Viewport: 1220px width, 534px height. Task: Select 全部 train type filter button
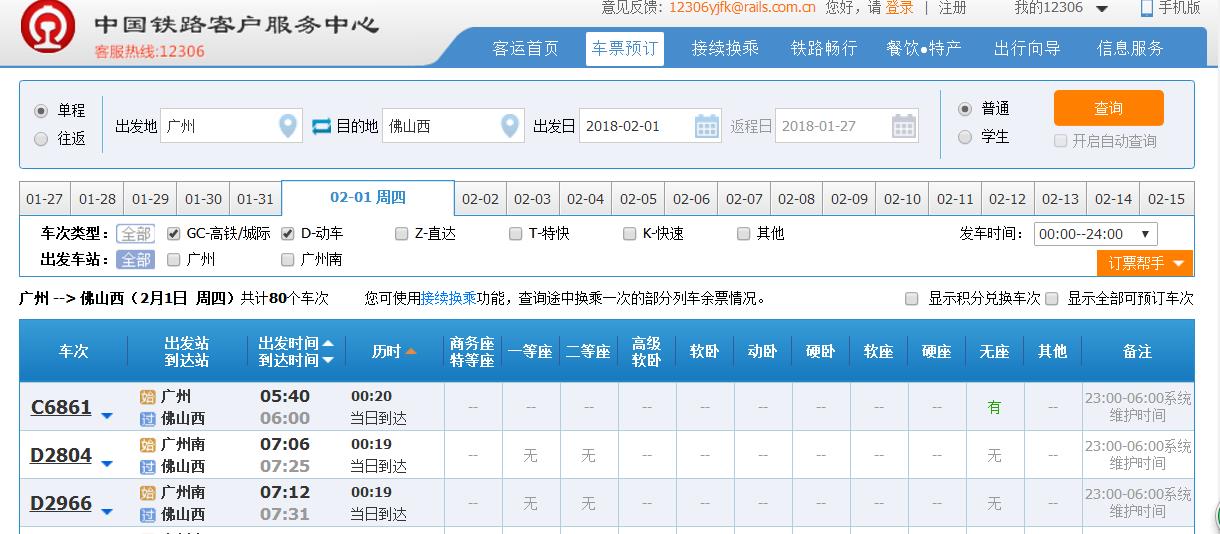tap(135, 234)
